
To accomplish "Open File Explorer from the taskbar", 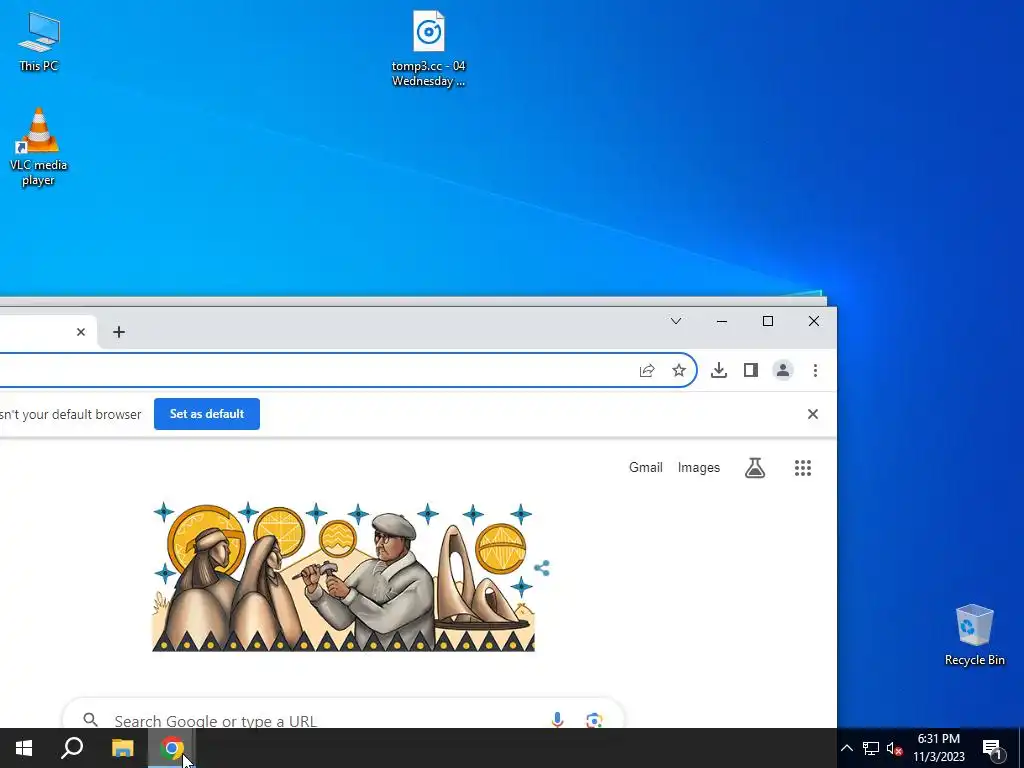I will coord(123,748).
